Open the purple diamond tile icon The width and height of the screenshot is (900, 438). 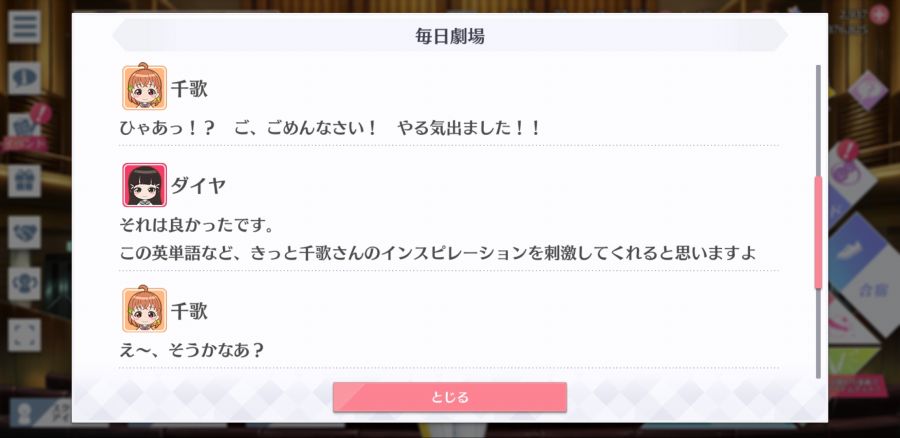click(867, 90)
